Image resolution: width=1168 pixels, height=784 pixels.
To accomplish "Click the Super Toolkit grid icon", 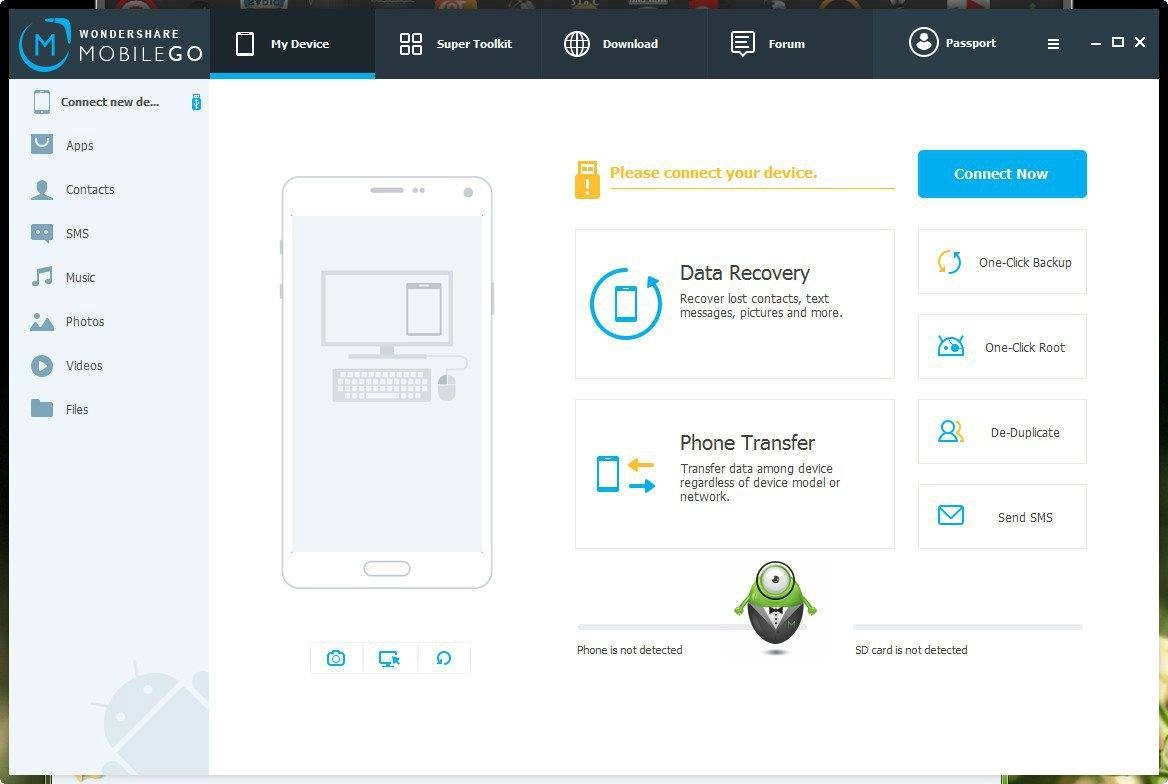I will [x=410, y=44].
